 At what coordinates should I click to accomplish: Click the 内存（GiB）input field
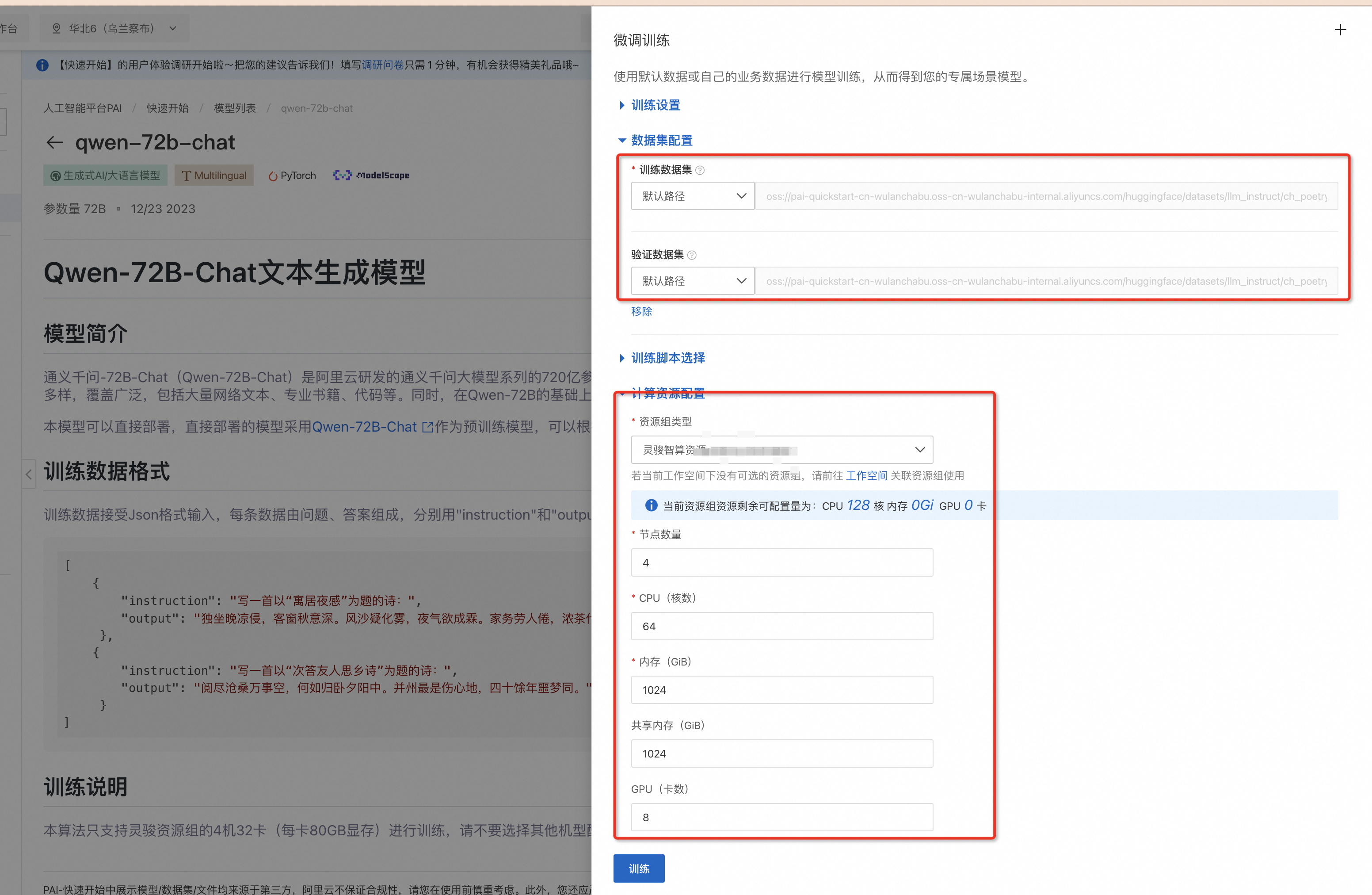coord(781,690)
